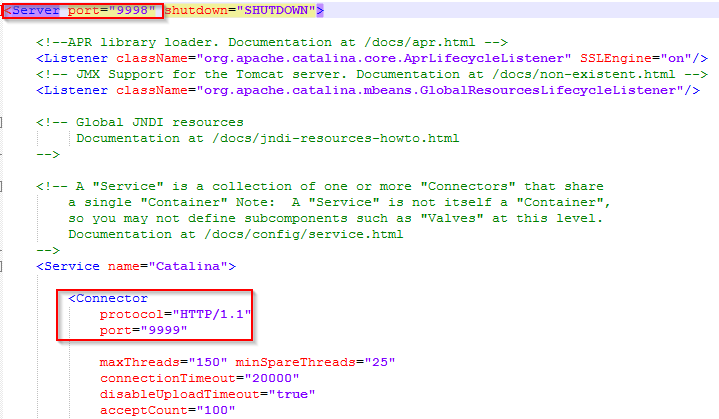Click the minSpareThreads="25" attribute

[315, 363]
